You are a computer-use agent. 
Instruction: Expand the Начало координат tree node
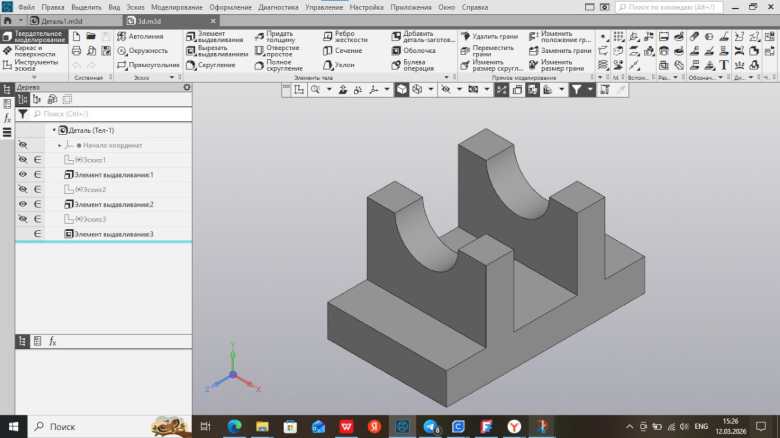60,145
